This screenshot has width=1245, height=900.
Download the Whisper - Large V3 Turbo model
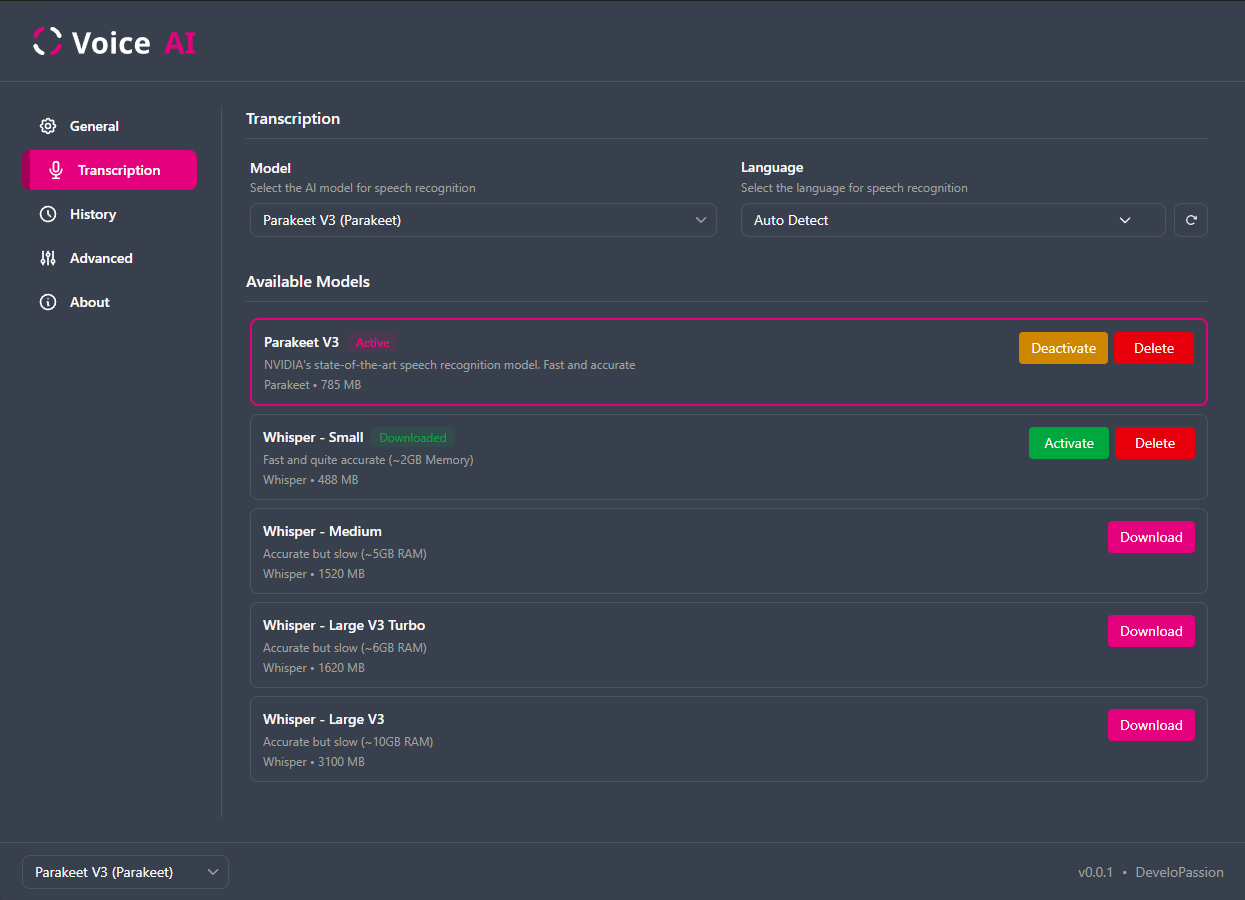1151,631
